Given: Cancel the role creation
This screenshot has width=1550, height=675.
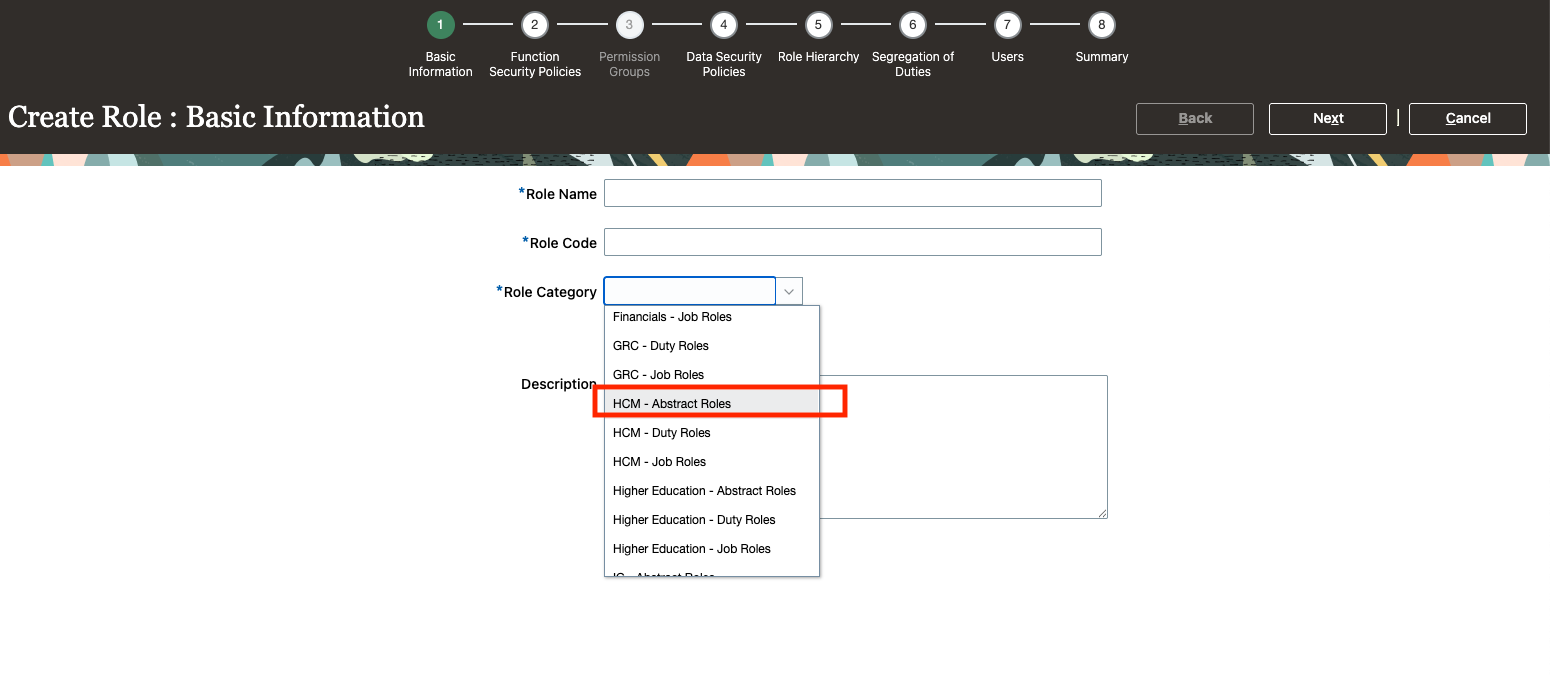Looking at the screenshot, I should 1467,118.
